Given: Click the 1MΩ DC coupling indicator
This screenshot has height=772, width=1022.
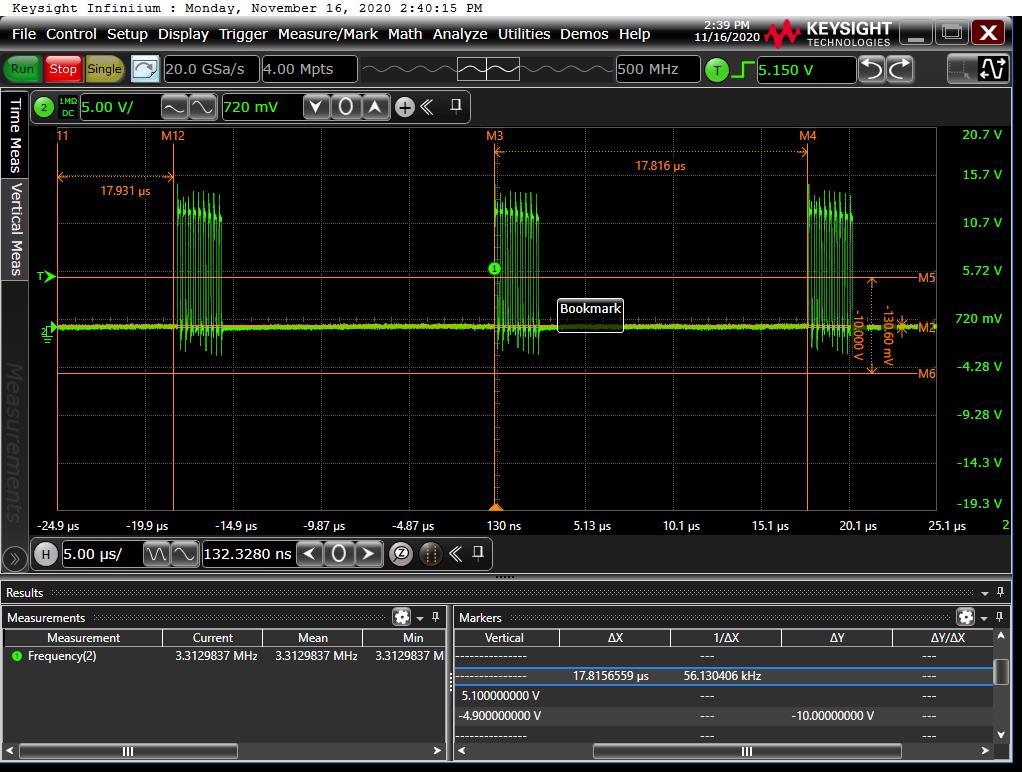Looking at the screenshot, I should (68, 108).
